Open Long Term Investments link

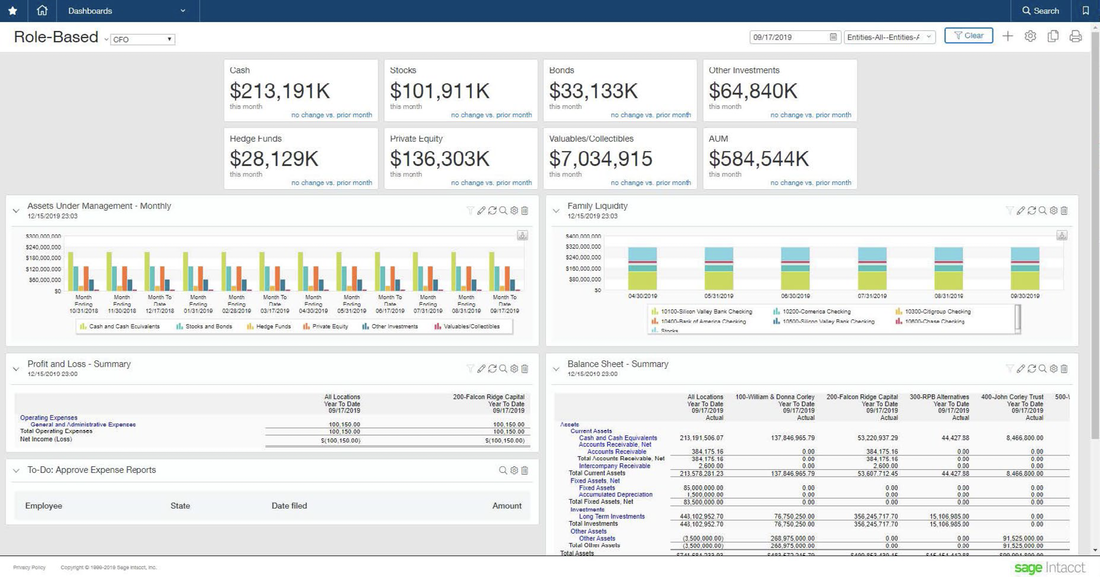[612, 517]
